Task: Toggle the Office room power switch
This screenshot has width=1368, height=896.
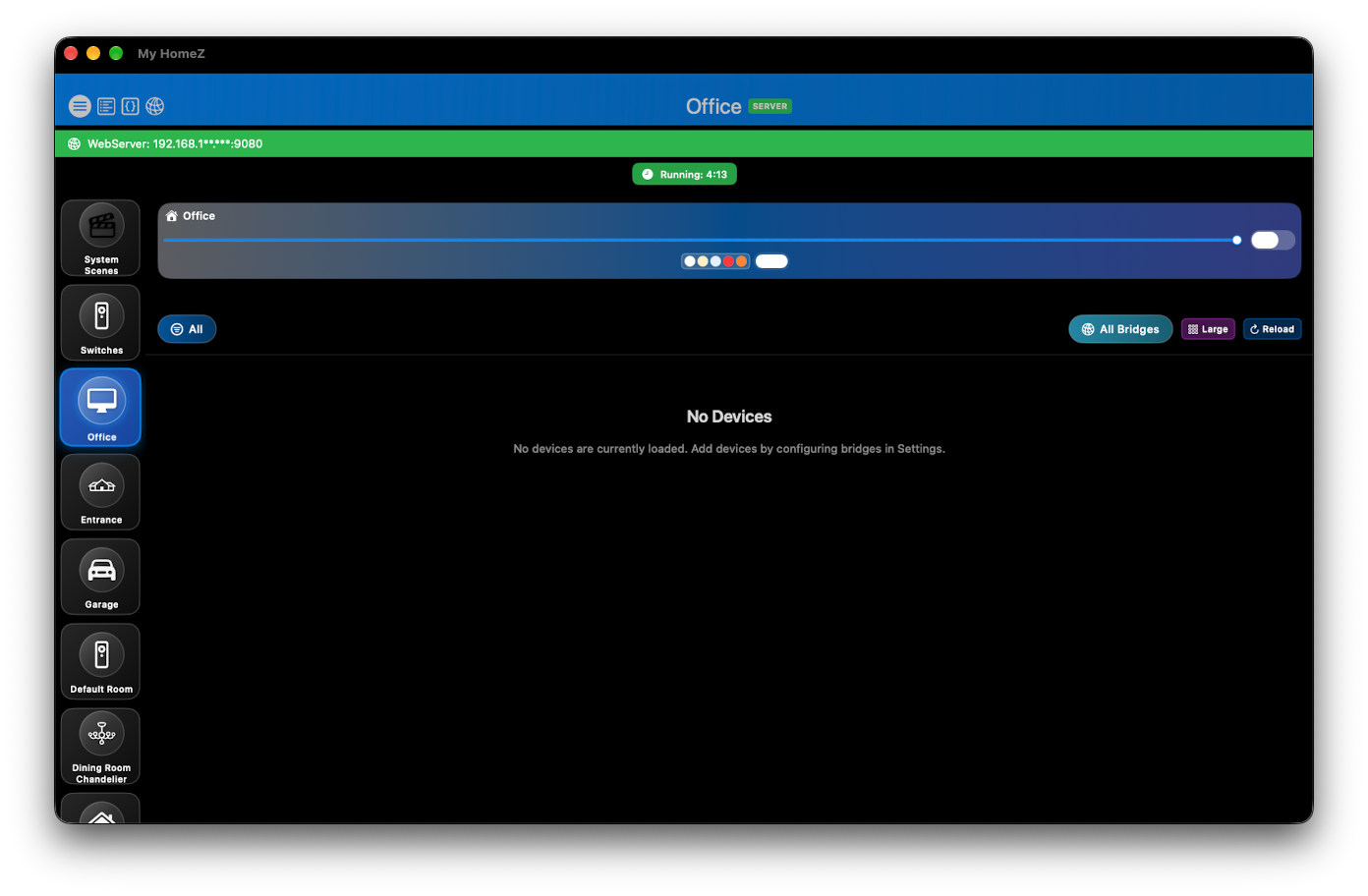Action: point(1273,240)
